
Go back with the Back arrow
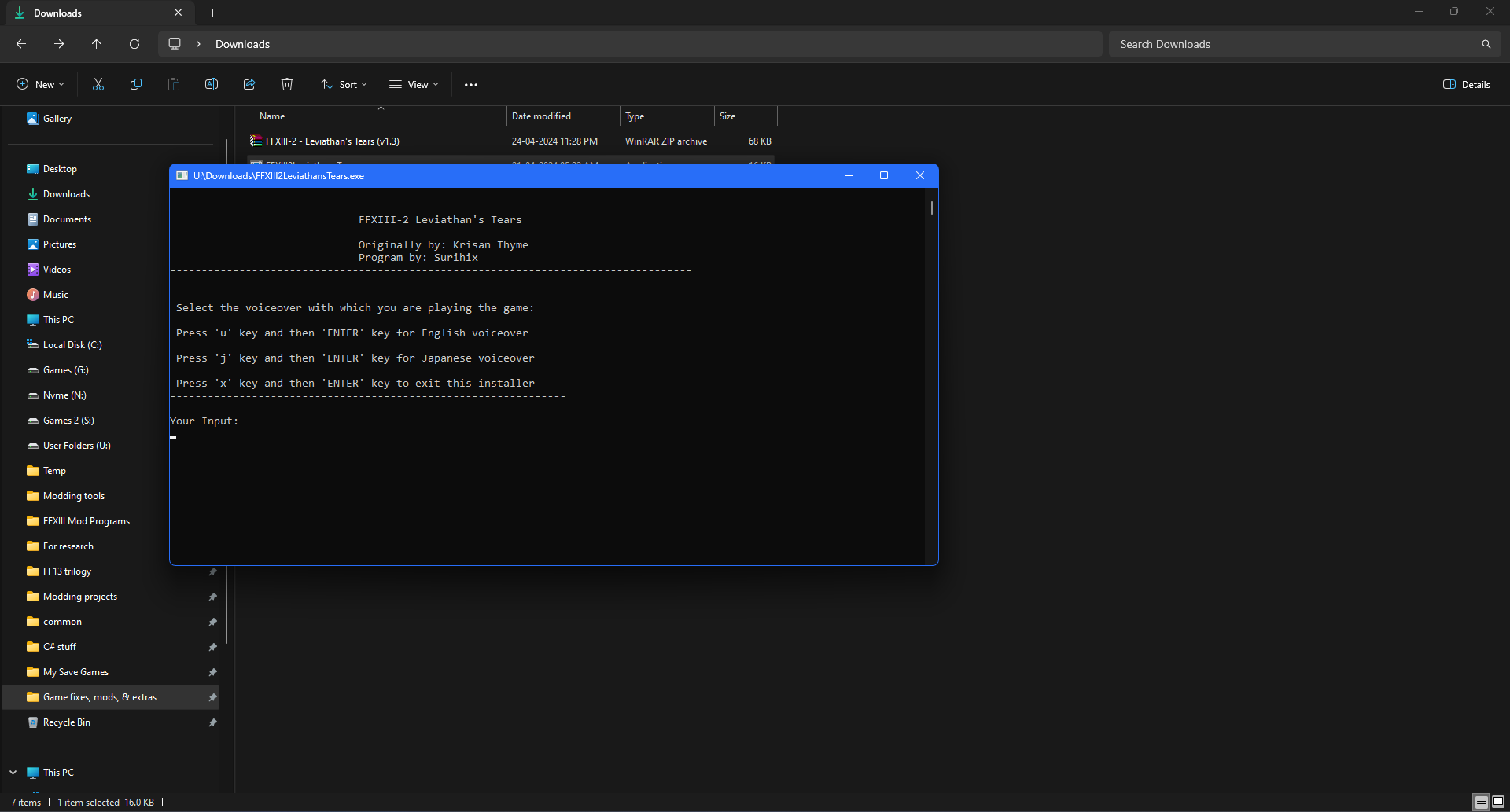coord(21,44)
